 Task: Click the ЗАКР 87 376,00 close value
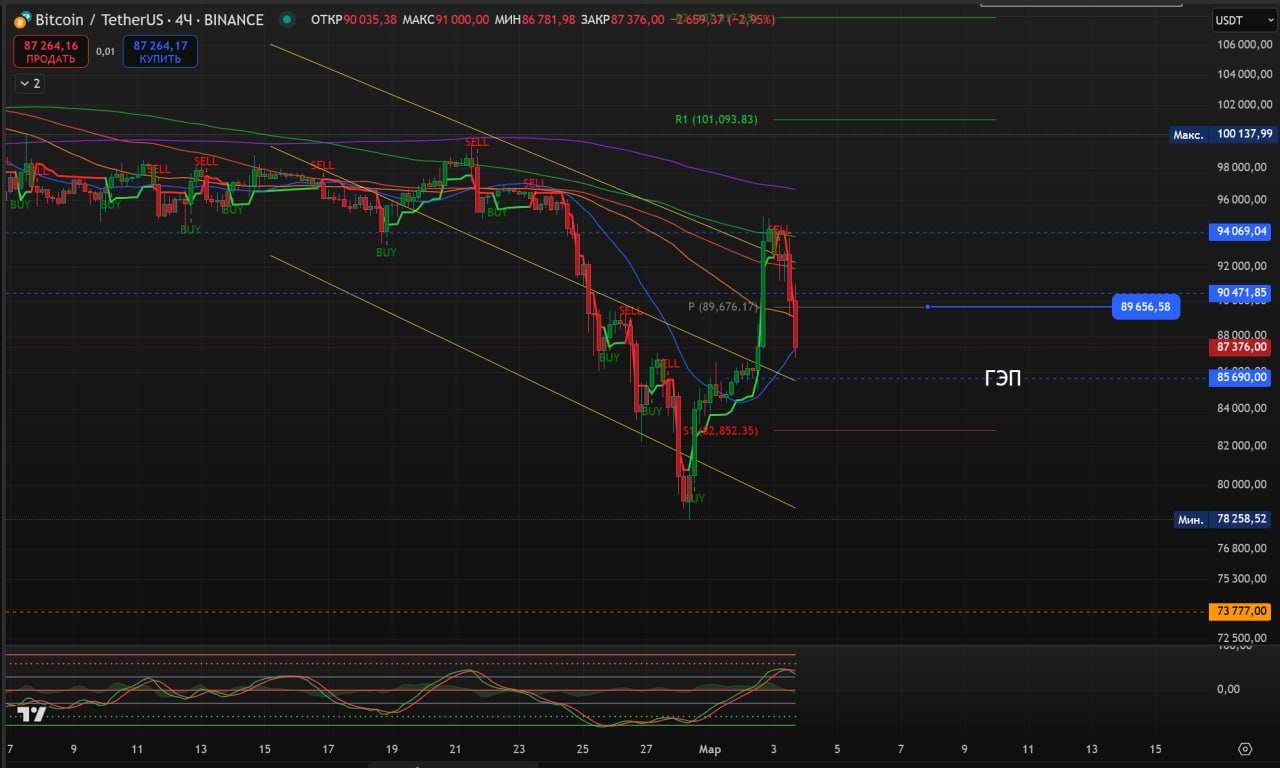coord(623,20)
